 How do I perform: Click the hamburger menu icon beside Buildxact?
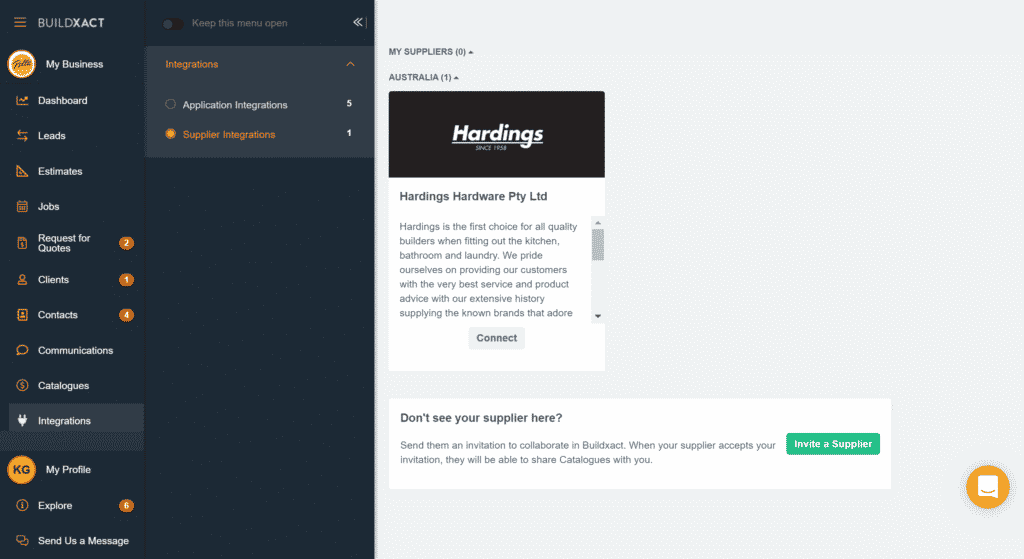pyautogui.click(x=20, y=22)
